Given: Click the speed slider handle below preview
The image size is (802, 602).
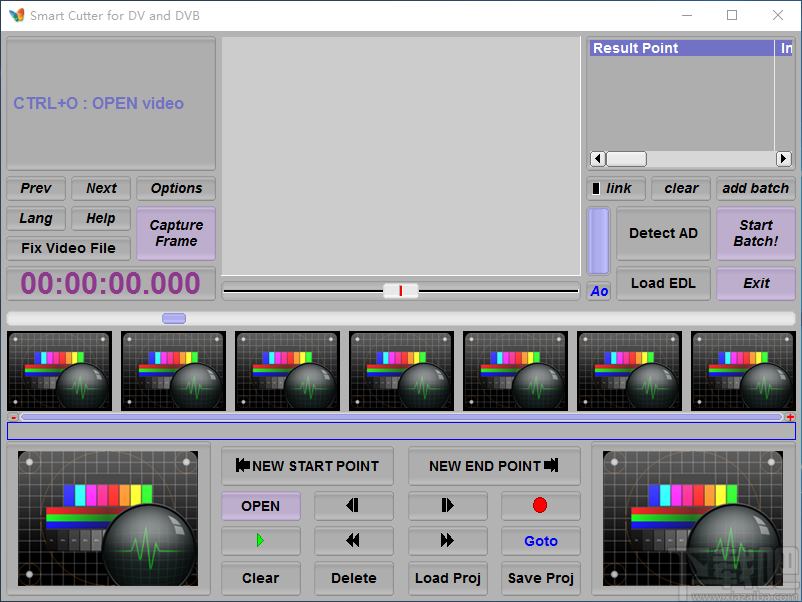Looking at the screenshot, I should click(400, 291).
